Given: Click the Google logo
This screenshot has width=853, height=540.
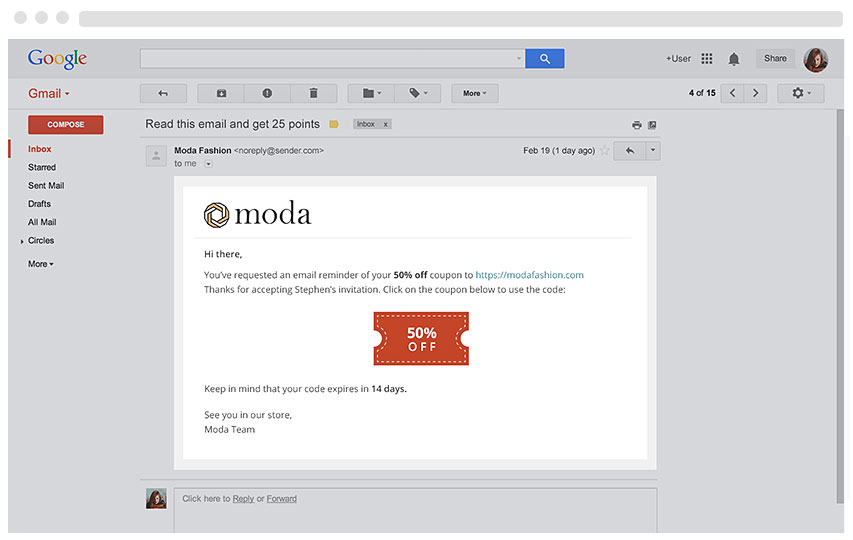Looking at the screenshot, I should [57, 58].
